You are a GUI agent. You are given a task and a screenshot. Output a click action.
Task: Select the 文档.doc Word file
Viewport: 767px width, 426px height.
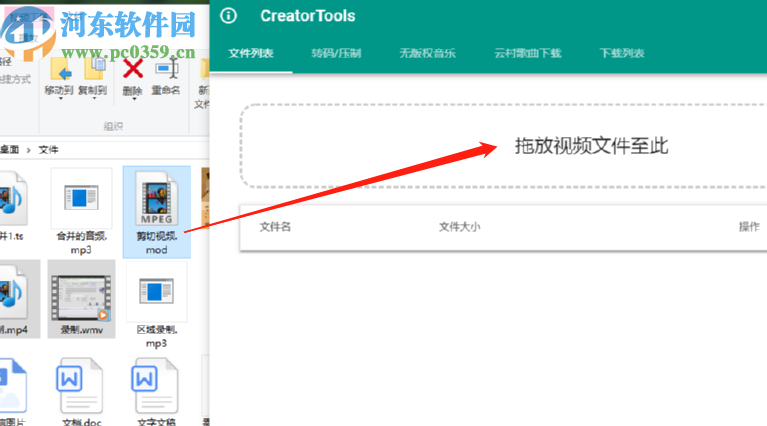point(82,391)
